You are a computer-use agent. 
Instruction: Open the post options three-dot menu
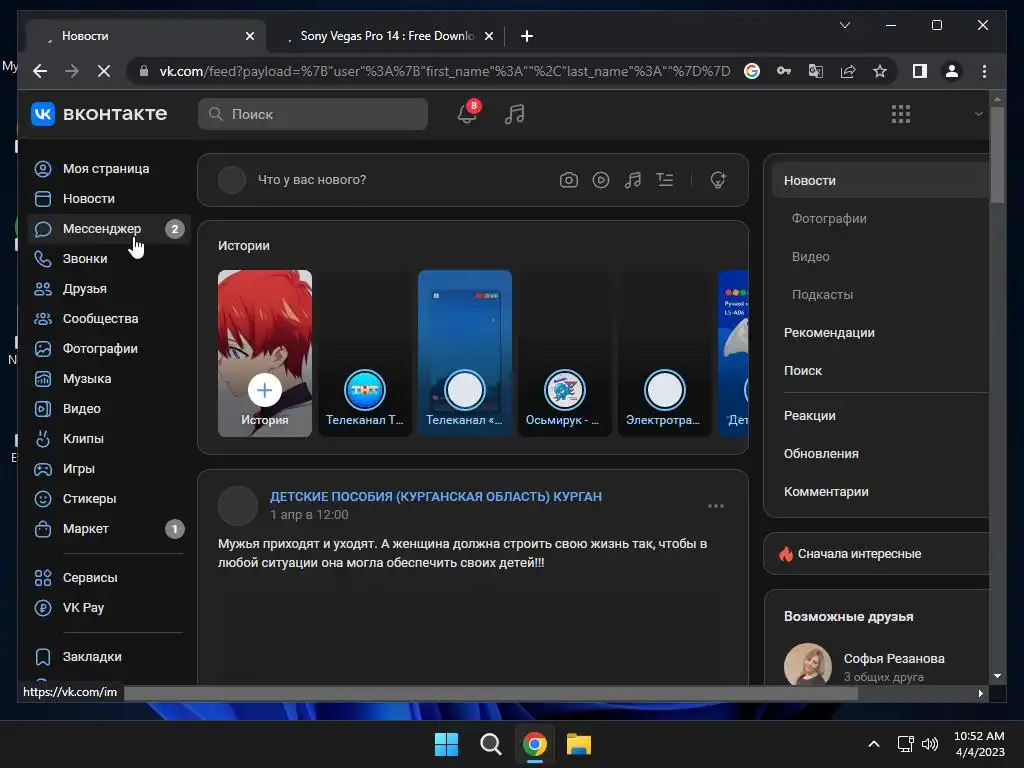[716, 506]
